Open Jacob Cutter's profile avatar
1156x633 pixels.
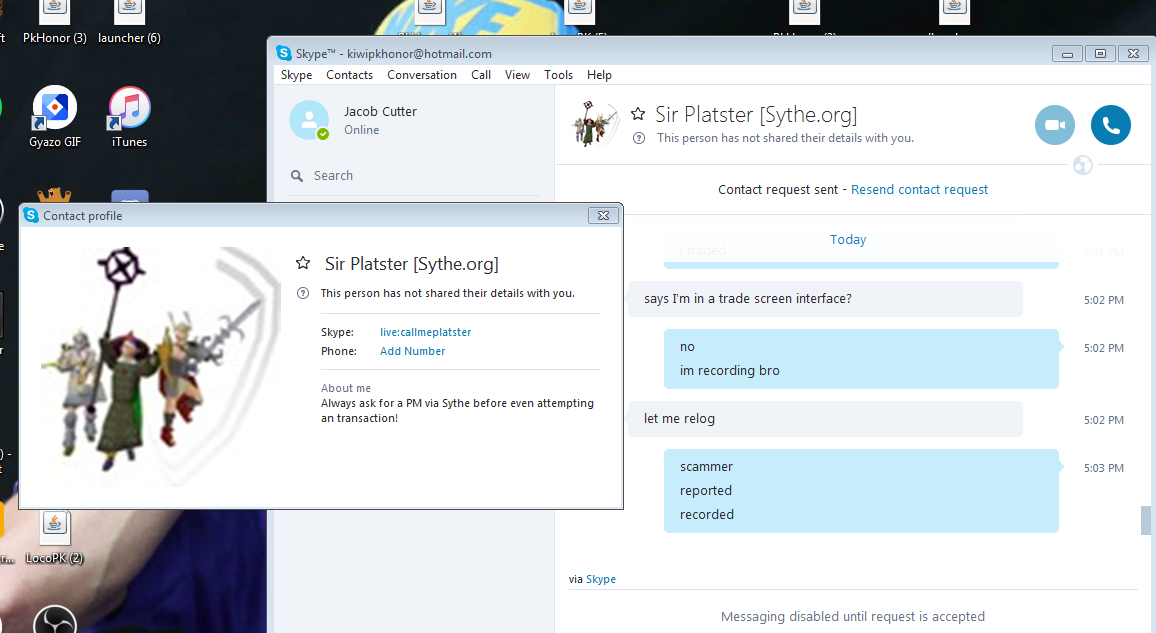pos(309,120)
